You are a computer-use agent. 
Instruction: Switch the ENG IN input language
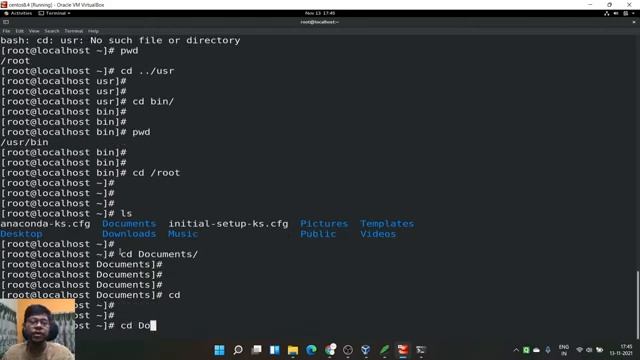pos(564,350)
